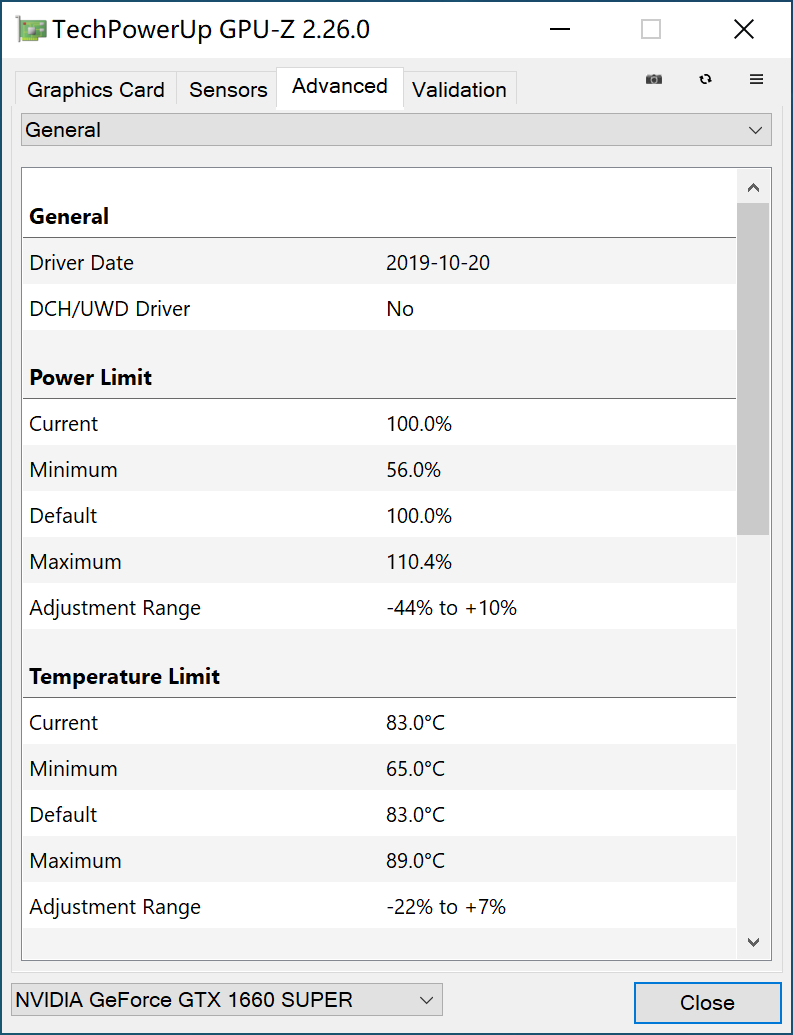The image size is (793, 1035).
Task: Click the Temperature Limit heading
Action: coord(125,677)
